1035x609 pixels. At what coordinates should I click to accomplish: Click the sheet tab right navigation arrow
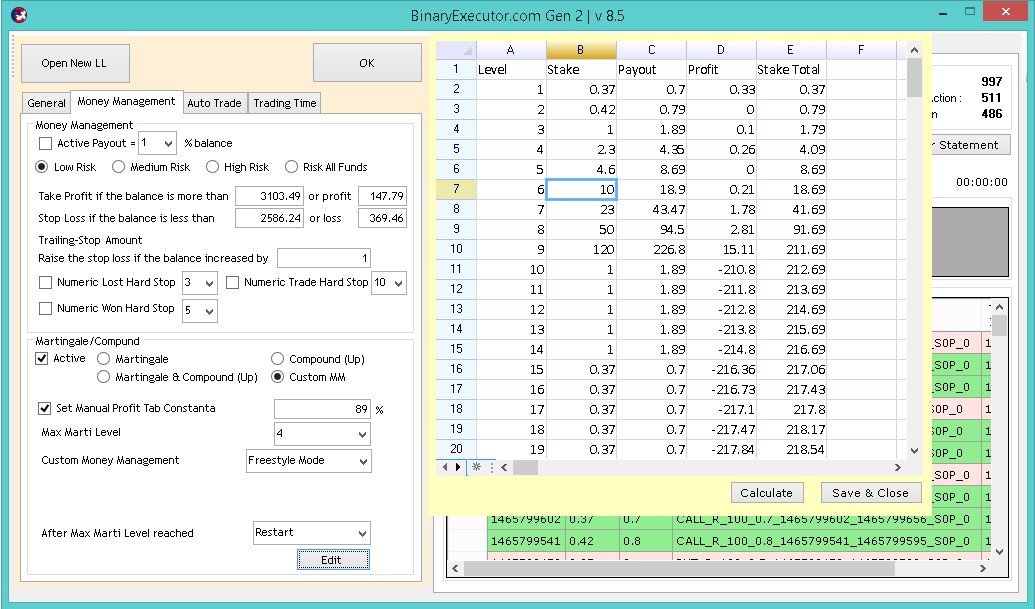point(458,467)
